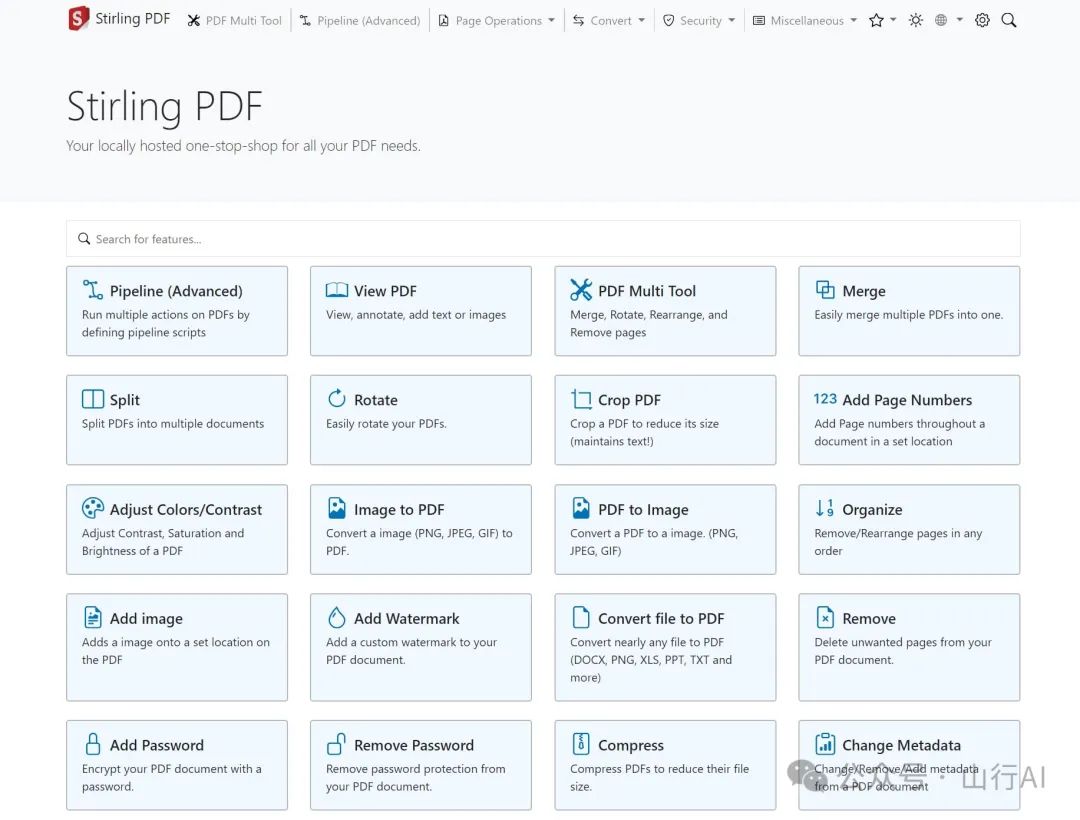Click the View PDF book icon

click(337, 290)
